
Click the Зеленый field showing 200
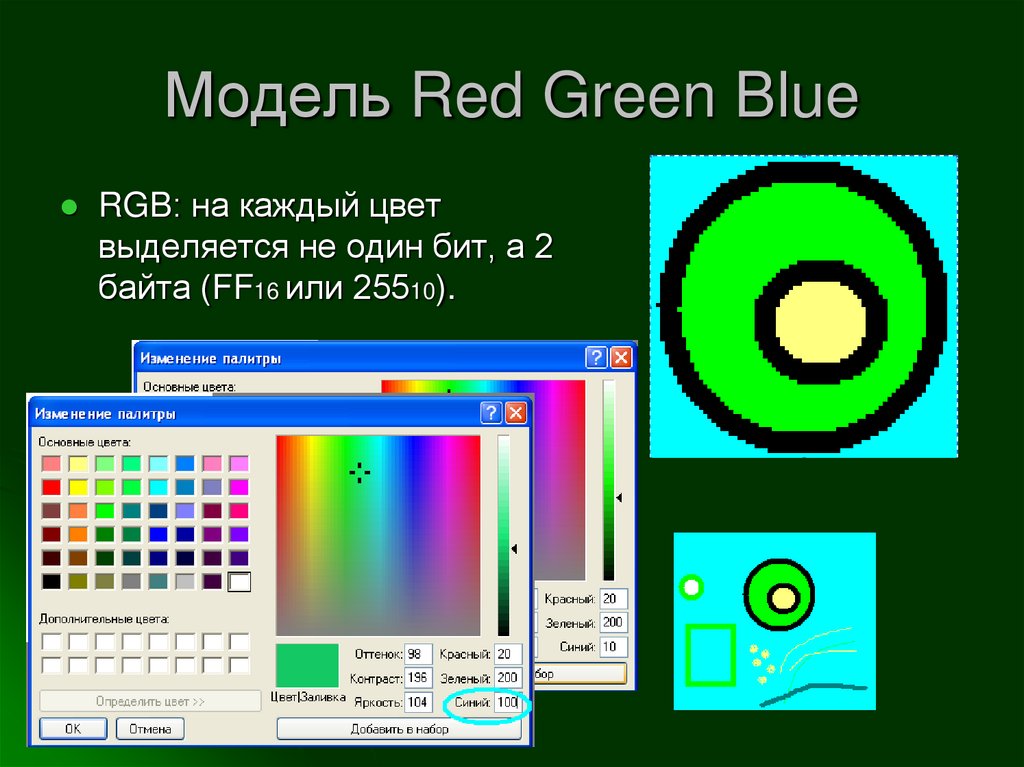click(509, 677)
